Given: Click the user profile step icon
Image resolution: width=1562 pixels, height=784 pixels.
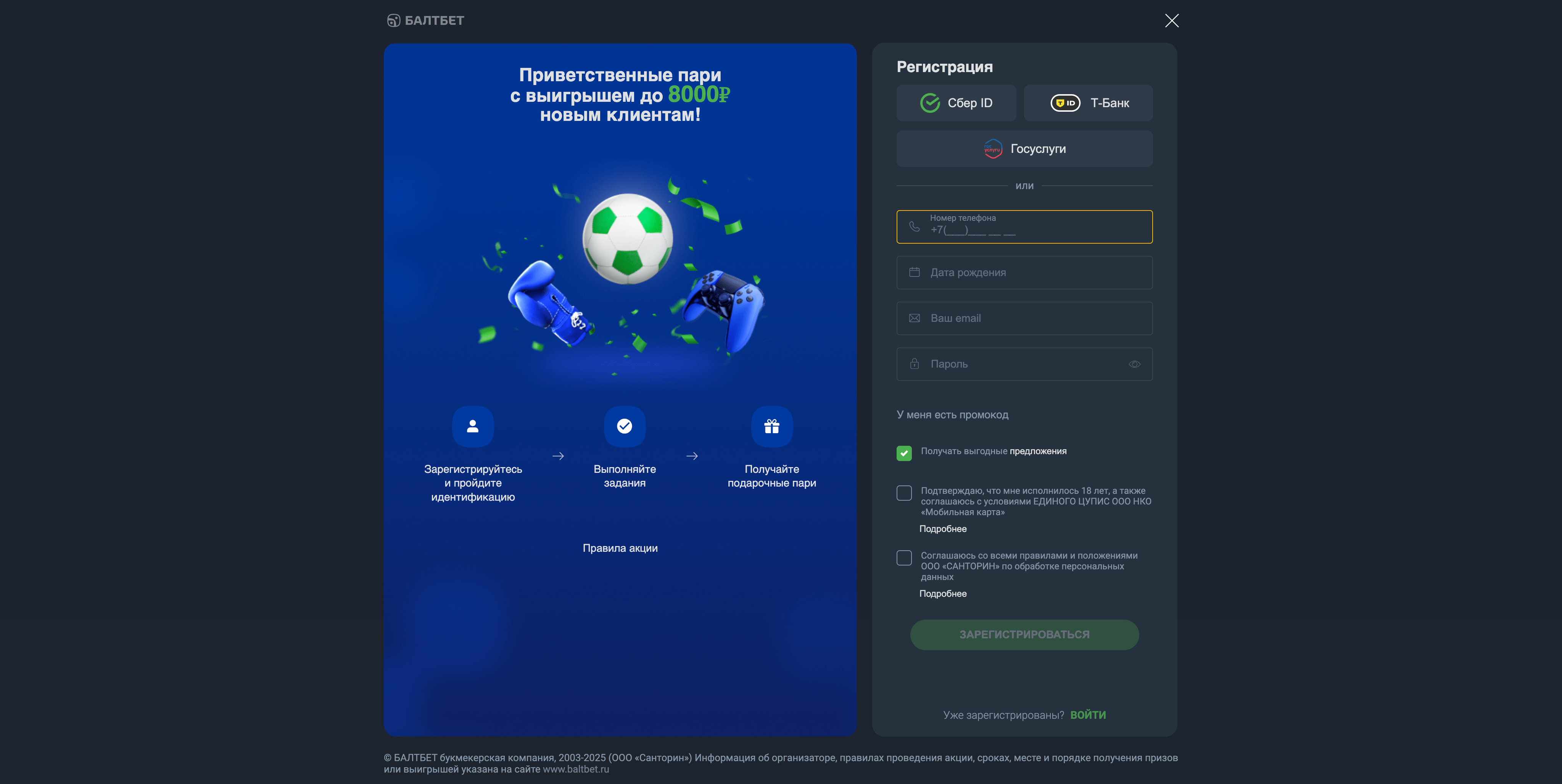Looking at the screenshot, I should (473, 427).
